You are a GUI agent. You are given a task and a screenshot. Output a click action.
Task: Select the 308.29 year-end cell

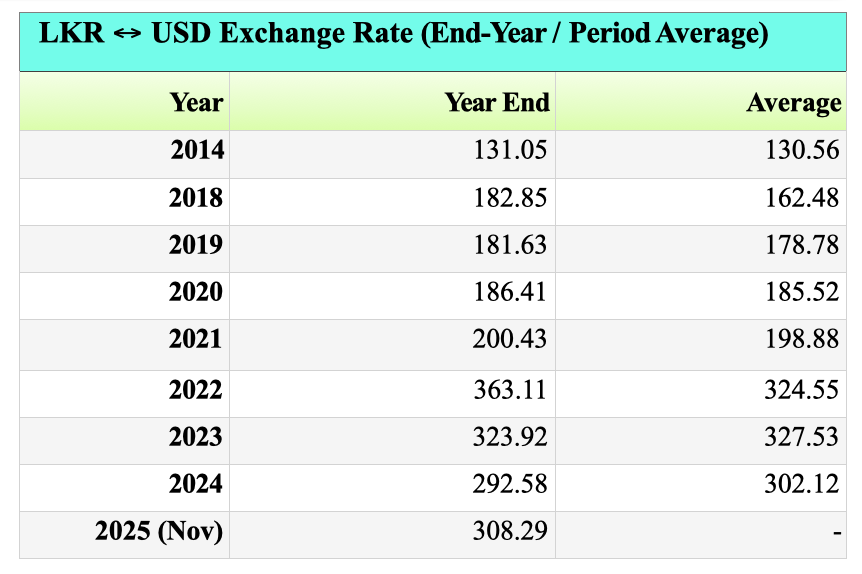[510, 531]
